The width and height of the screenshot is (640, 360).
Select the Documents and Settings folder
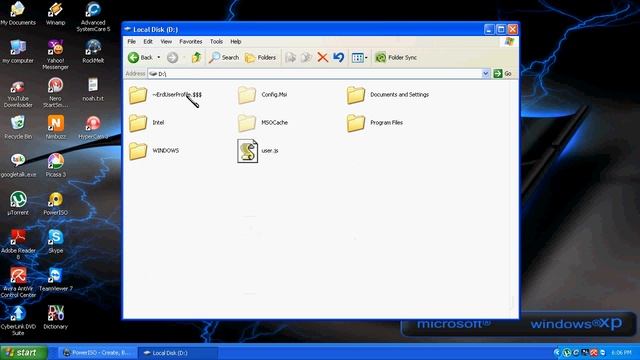(388, 95)
